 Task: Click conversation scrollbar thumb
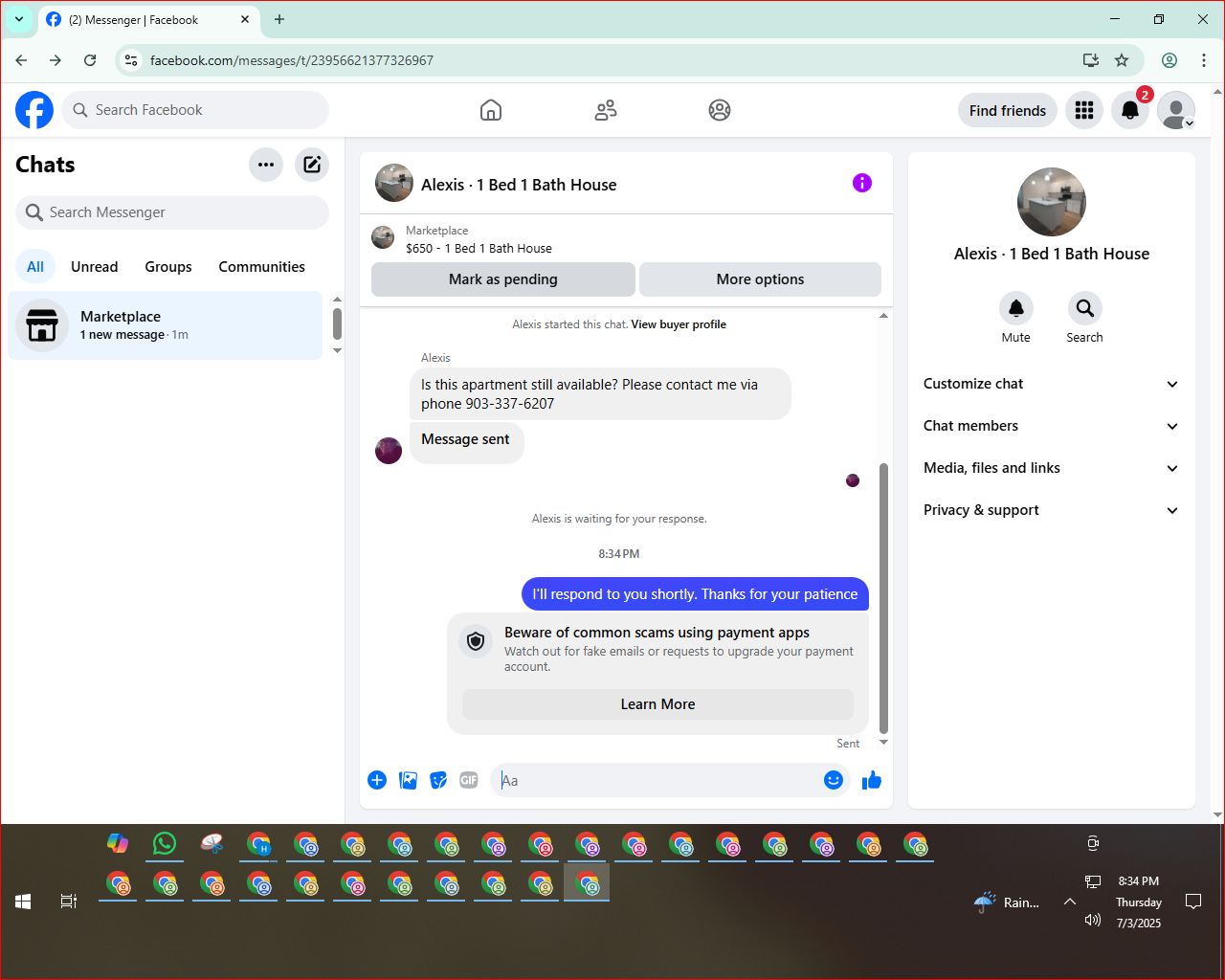(883, 598)
